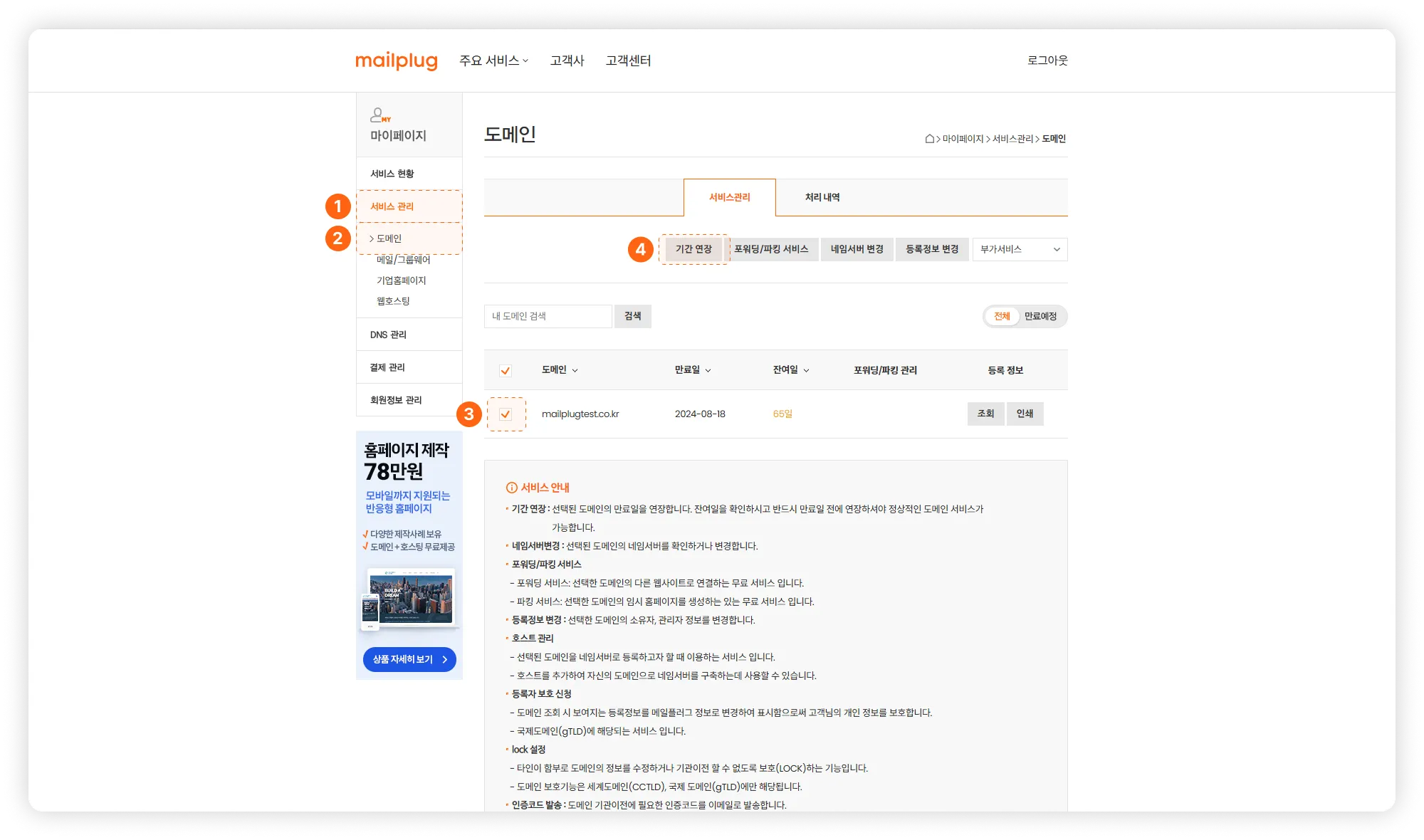Viewport: 1424px width, 840px height.
Task: Open the 부가서비스 dropdown
Action: pyautogui.click(x=1020, y=249)
